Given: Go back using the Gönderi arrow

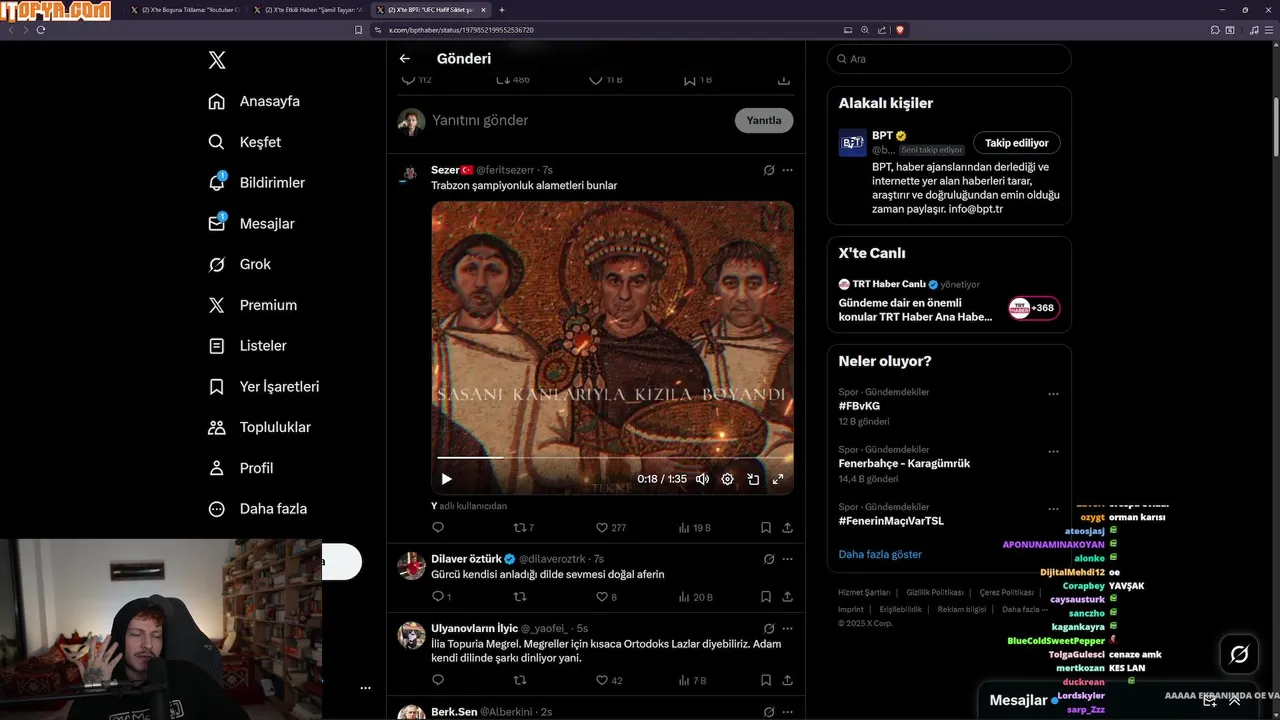Looking at the screenshot, I should 404,59.
